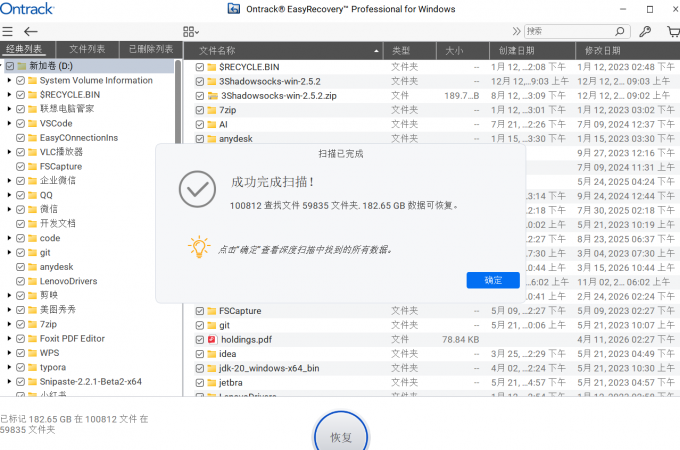680x450 pixels.
Task: Click the 7zip folder icon in the file list
Action: (212, 110)
